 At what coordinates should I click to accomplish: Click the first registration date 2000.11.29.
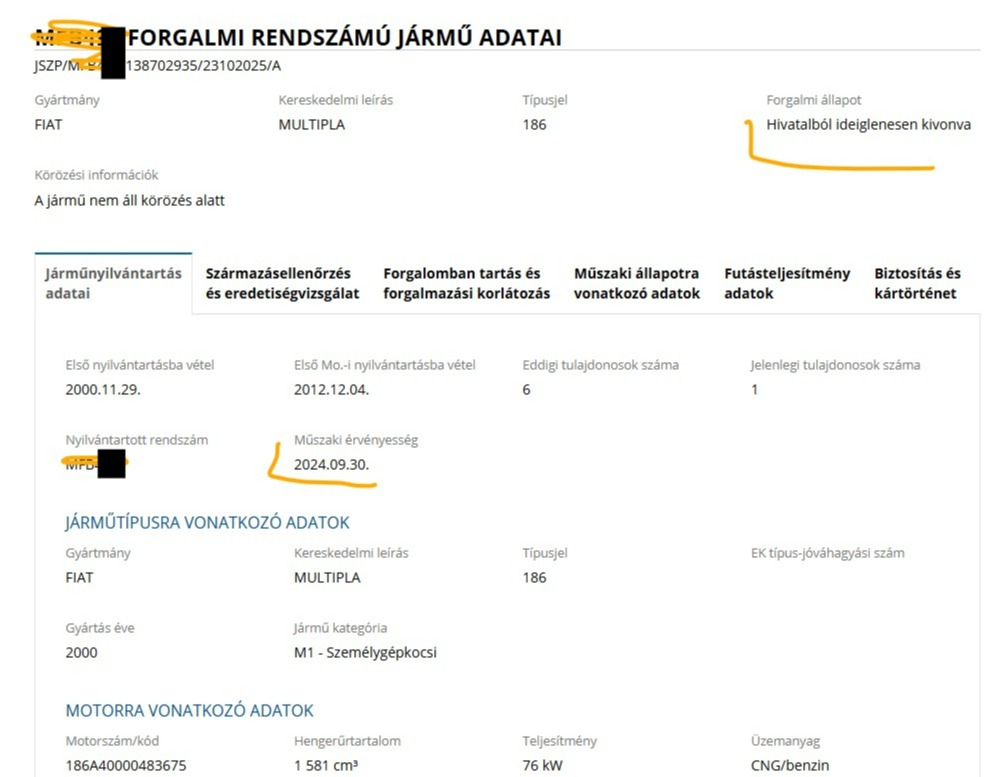coord(103,389)
